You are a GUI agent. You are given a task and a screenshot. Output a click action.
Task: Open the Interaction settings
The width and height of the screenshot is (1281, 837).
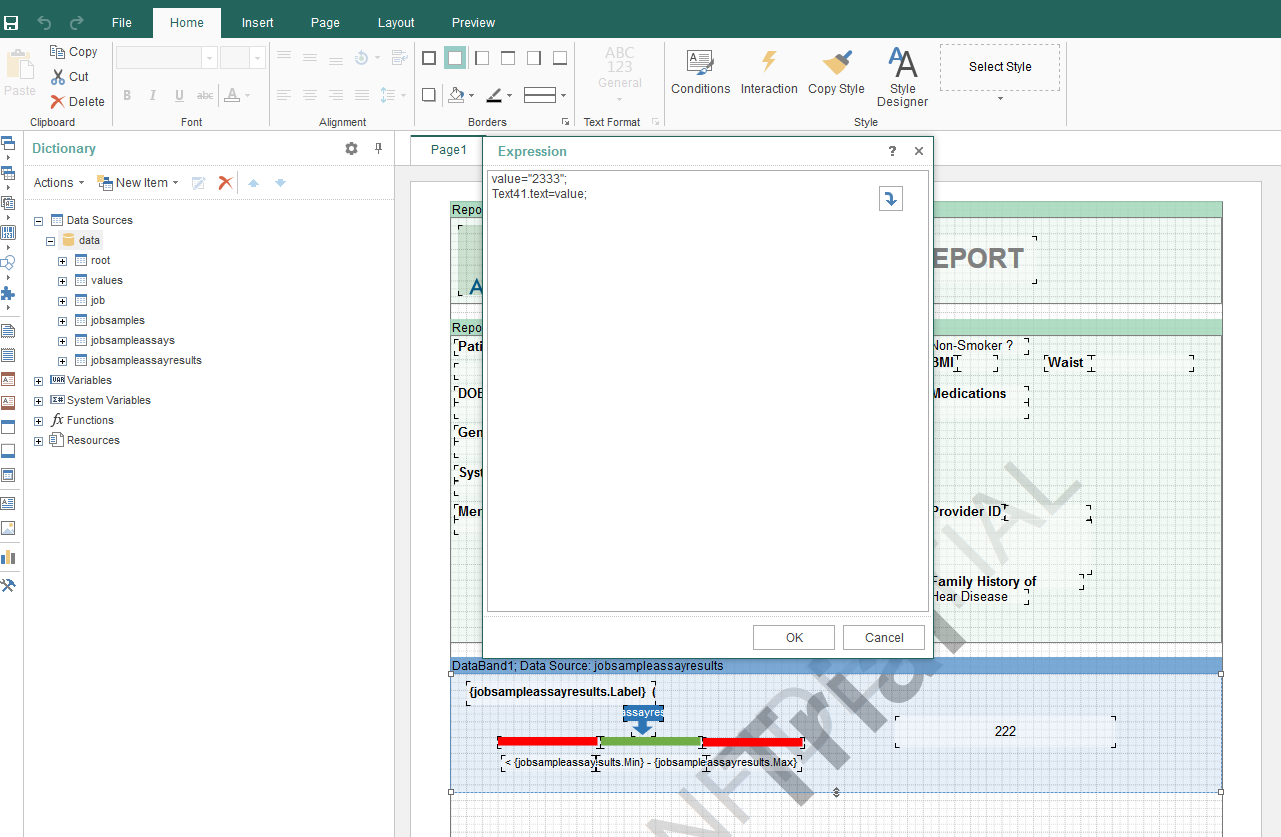[x=769, y=72]
